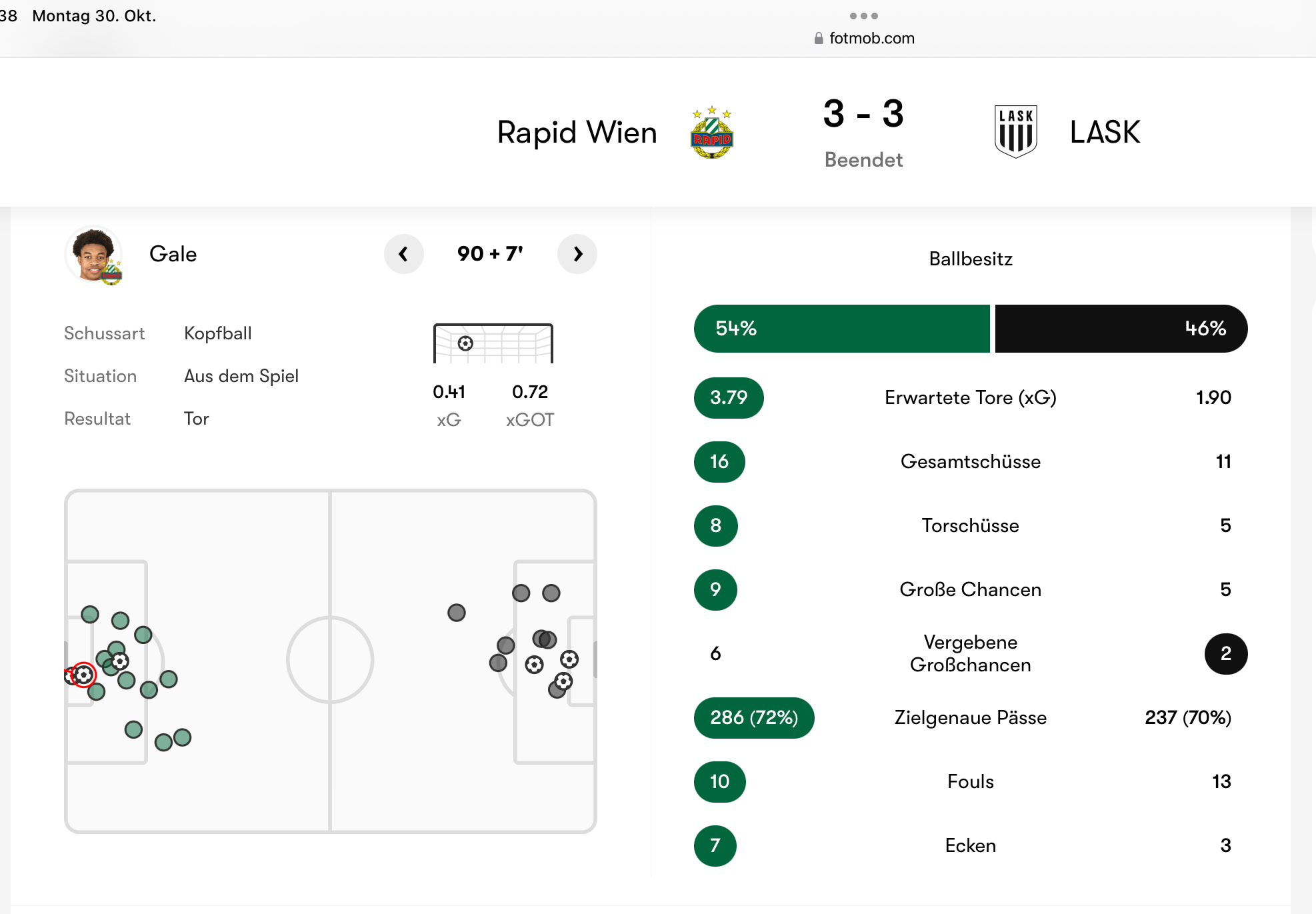
Task: Open the Rapid Wien team name link
Action: point(577,132)
